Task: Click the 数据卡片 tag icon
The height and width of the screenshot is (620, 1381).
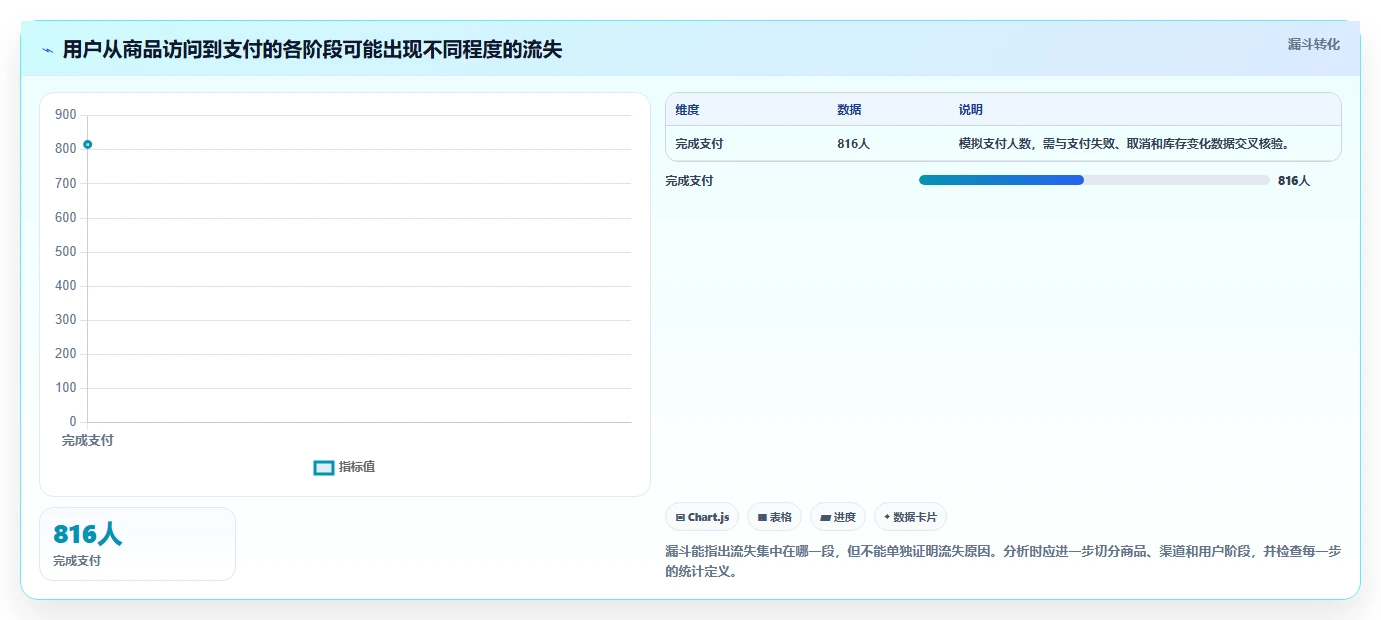Action: (887, 518)
